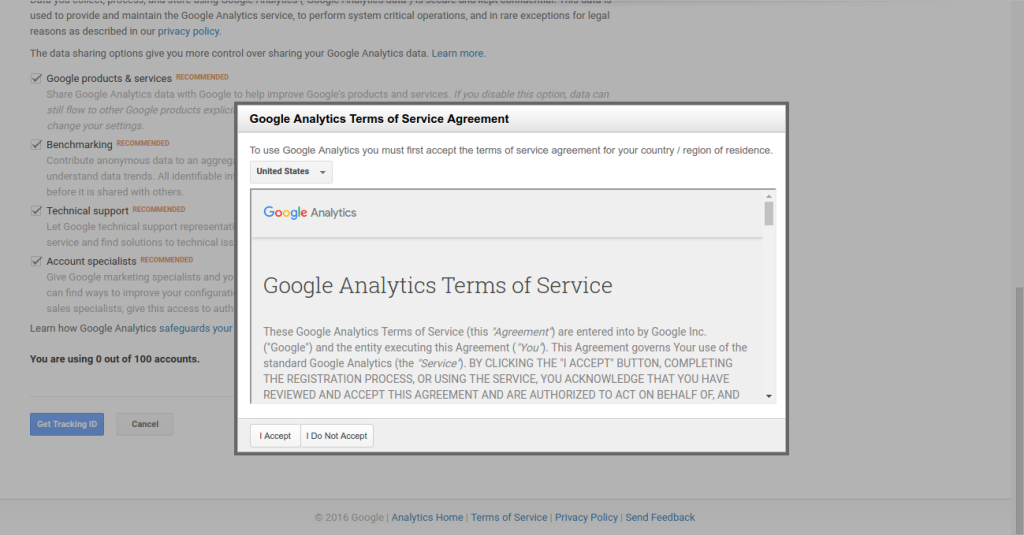Open the privacy policy link in text
The width and height of the screenshot is (1024, 535).
click(188, 31)
